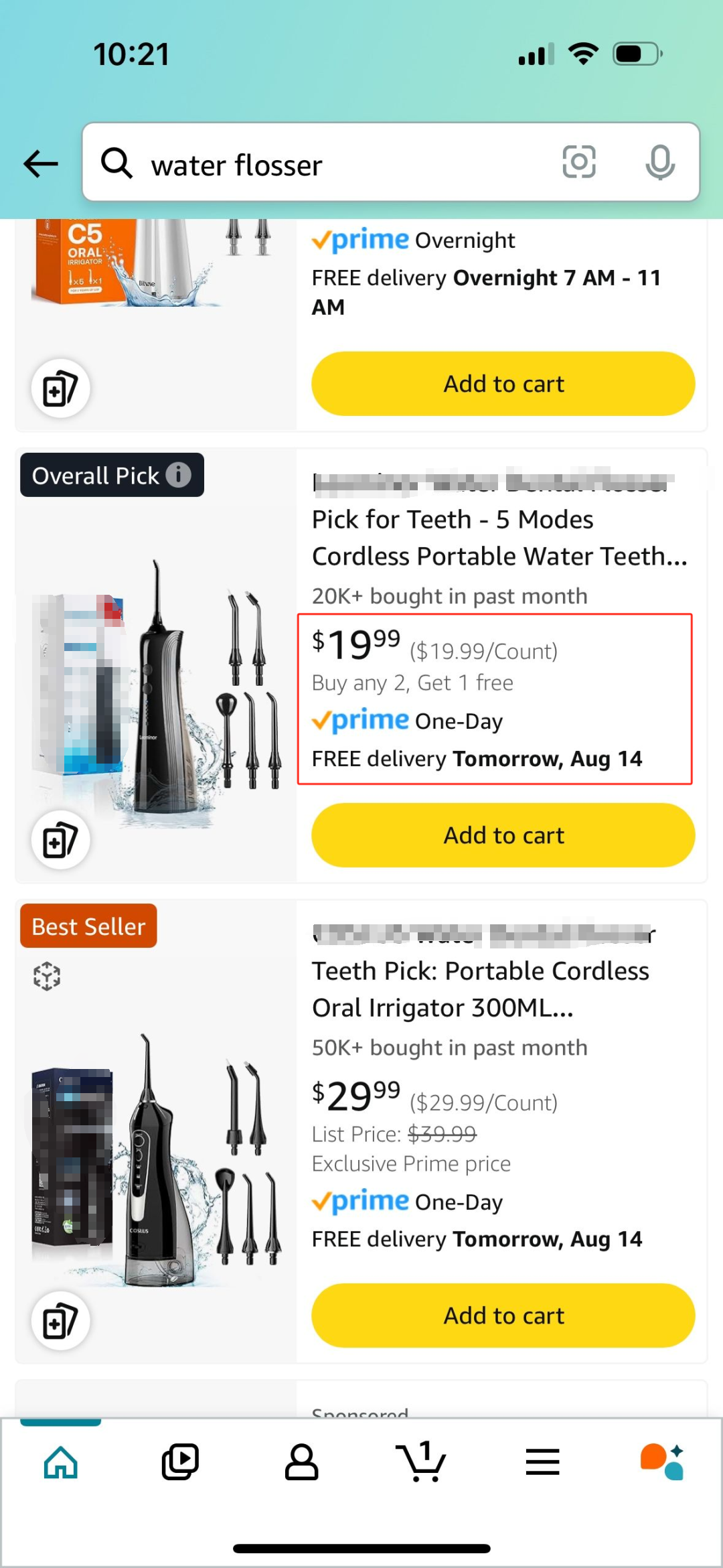The width and height of the screenshot is (723, 1568).
Task: Open the shopping cart with 1 item
Action: (421, 1462)
